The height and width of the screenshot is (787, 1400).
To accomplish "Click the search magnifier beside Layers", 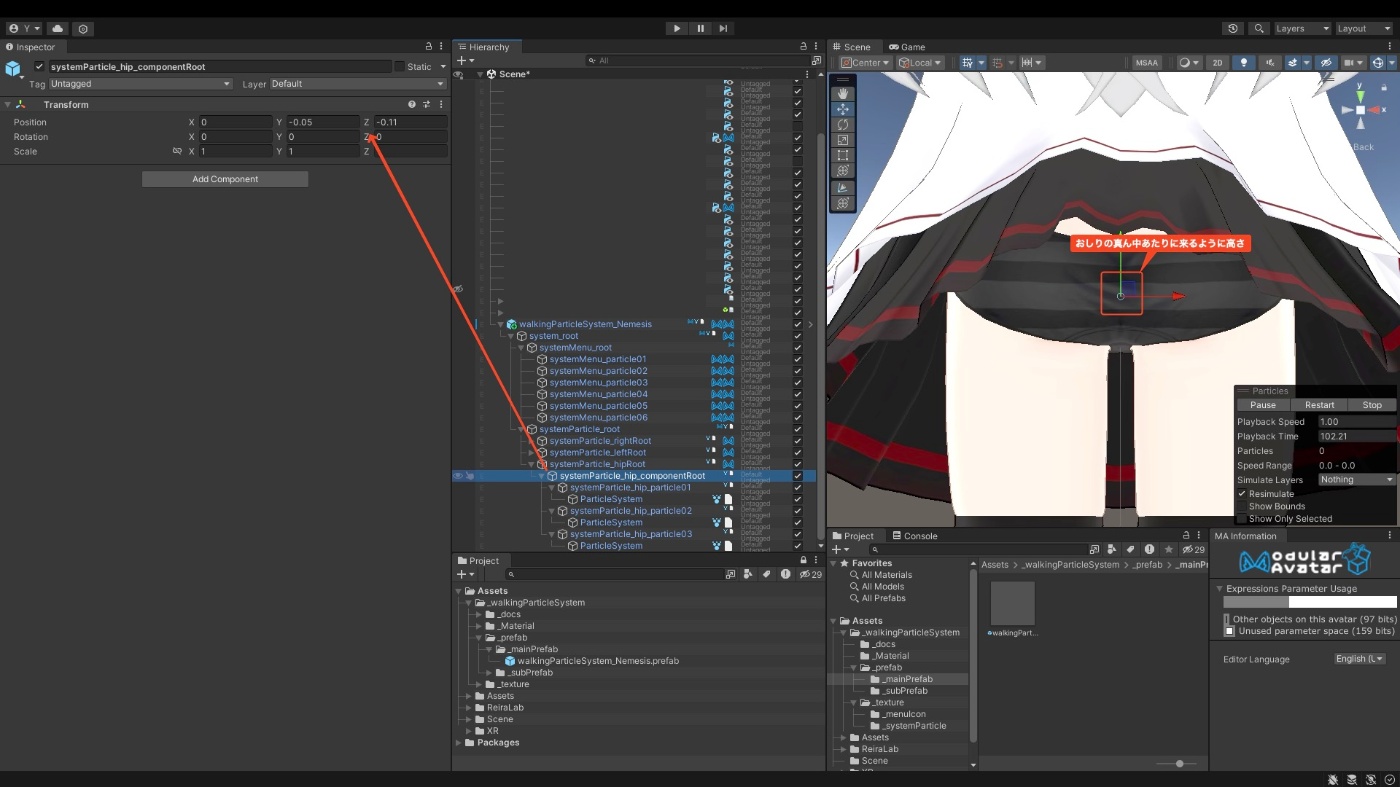I will pyautogui.click(x=1259, y=29).
